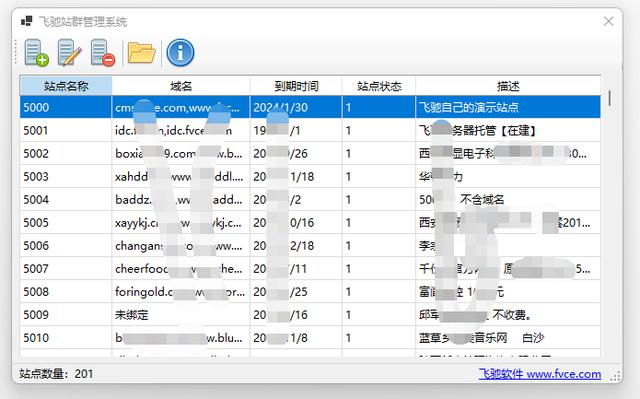The image size is (640, 399).
Task: Sort by 域名 column header
Action: pos(180,86)
